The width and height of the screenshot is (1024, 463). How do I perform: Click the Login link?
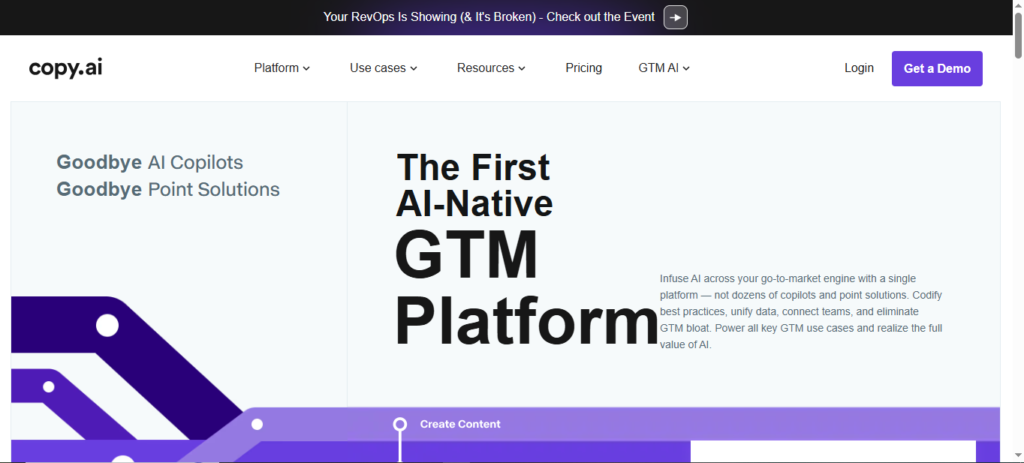point(859,68)
